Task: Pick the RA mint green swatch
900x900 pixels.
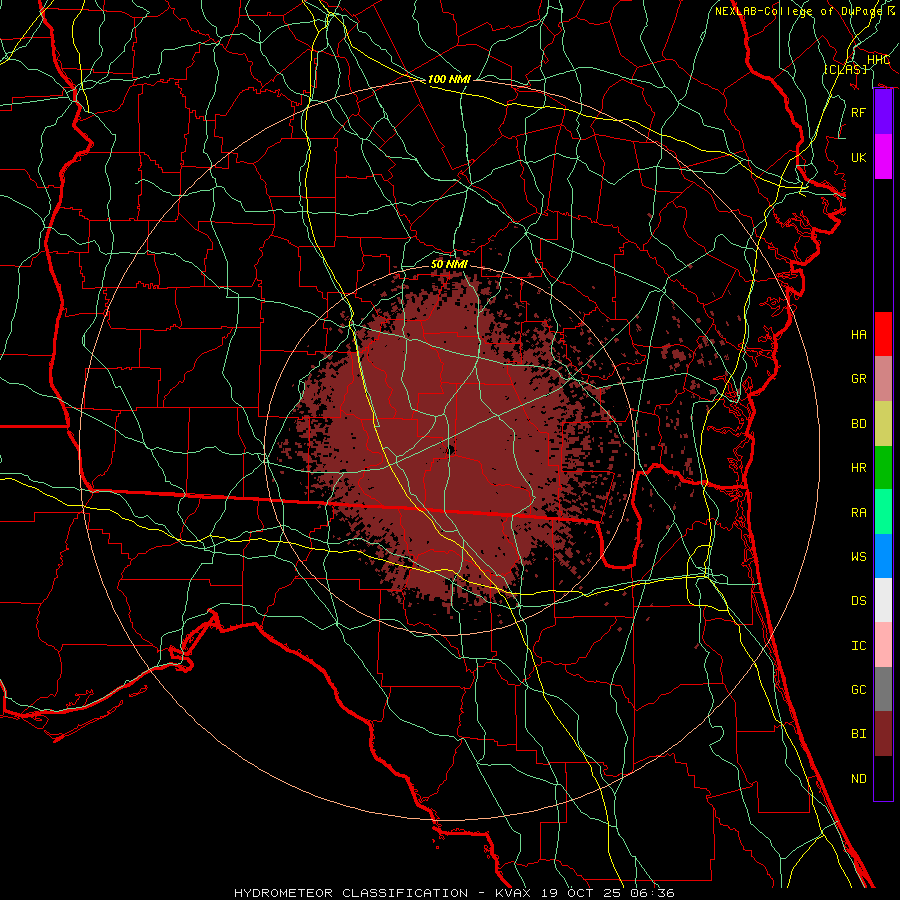Action: click(x=883, y=512)
